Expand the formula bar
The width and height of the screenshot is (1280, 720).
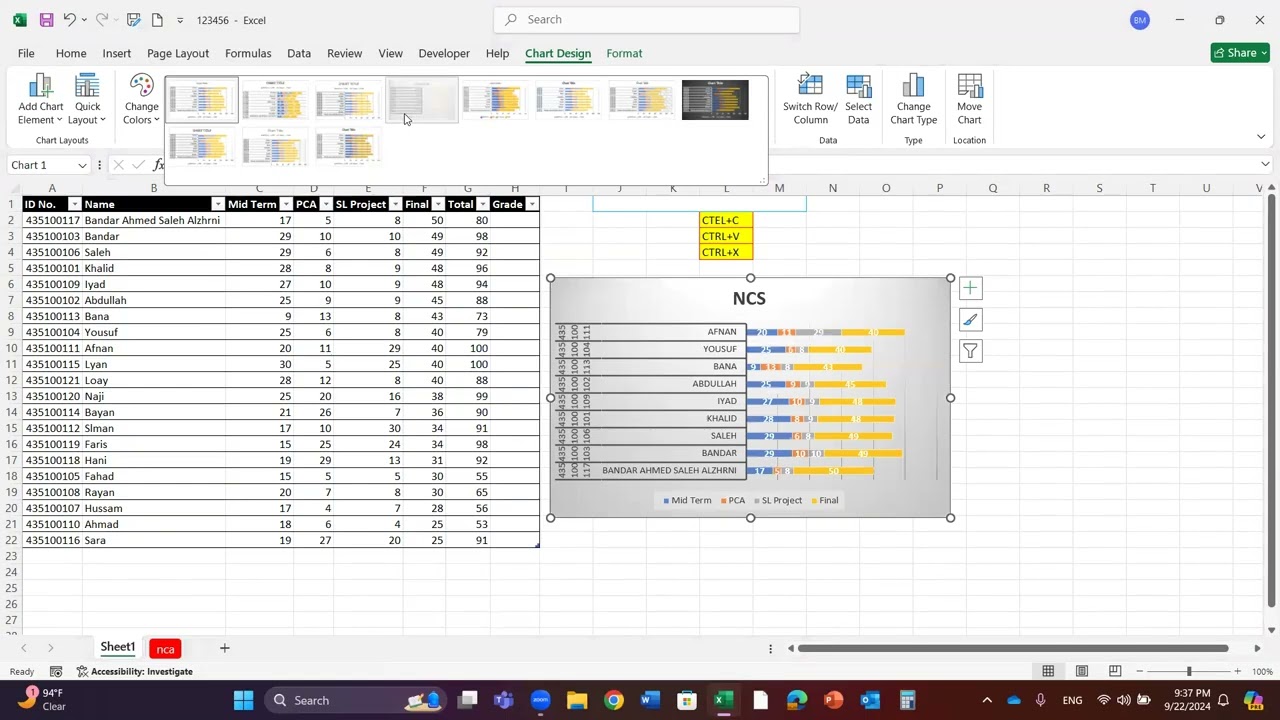pyautogui.click(x=1265, y=165)
